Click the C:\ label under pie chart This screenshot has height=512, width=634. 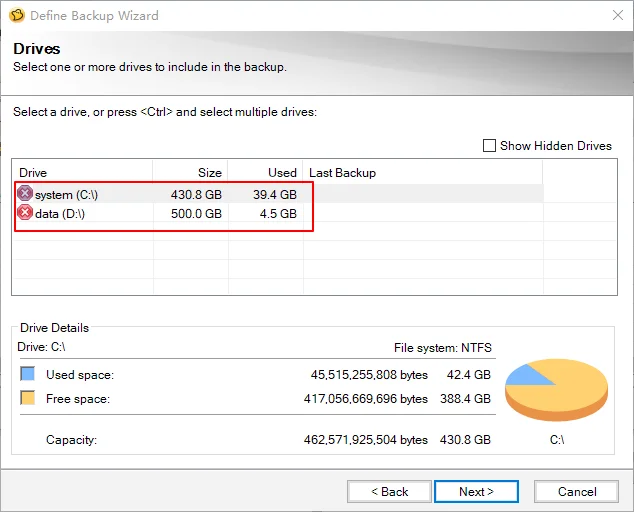(557, 440)
